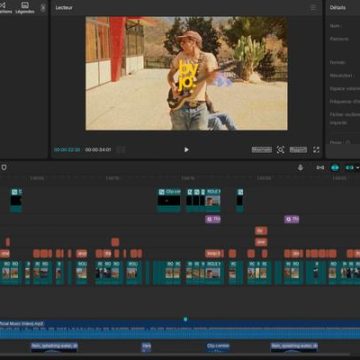This screenshot has height=360, width=360.
Task: Select the Lecteur panel title
Action: pos(64,7)
